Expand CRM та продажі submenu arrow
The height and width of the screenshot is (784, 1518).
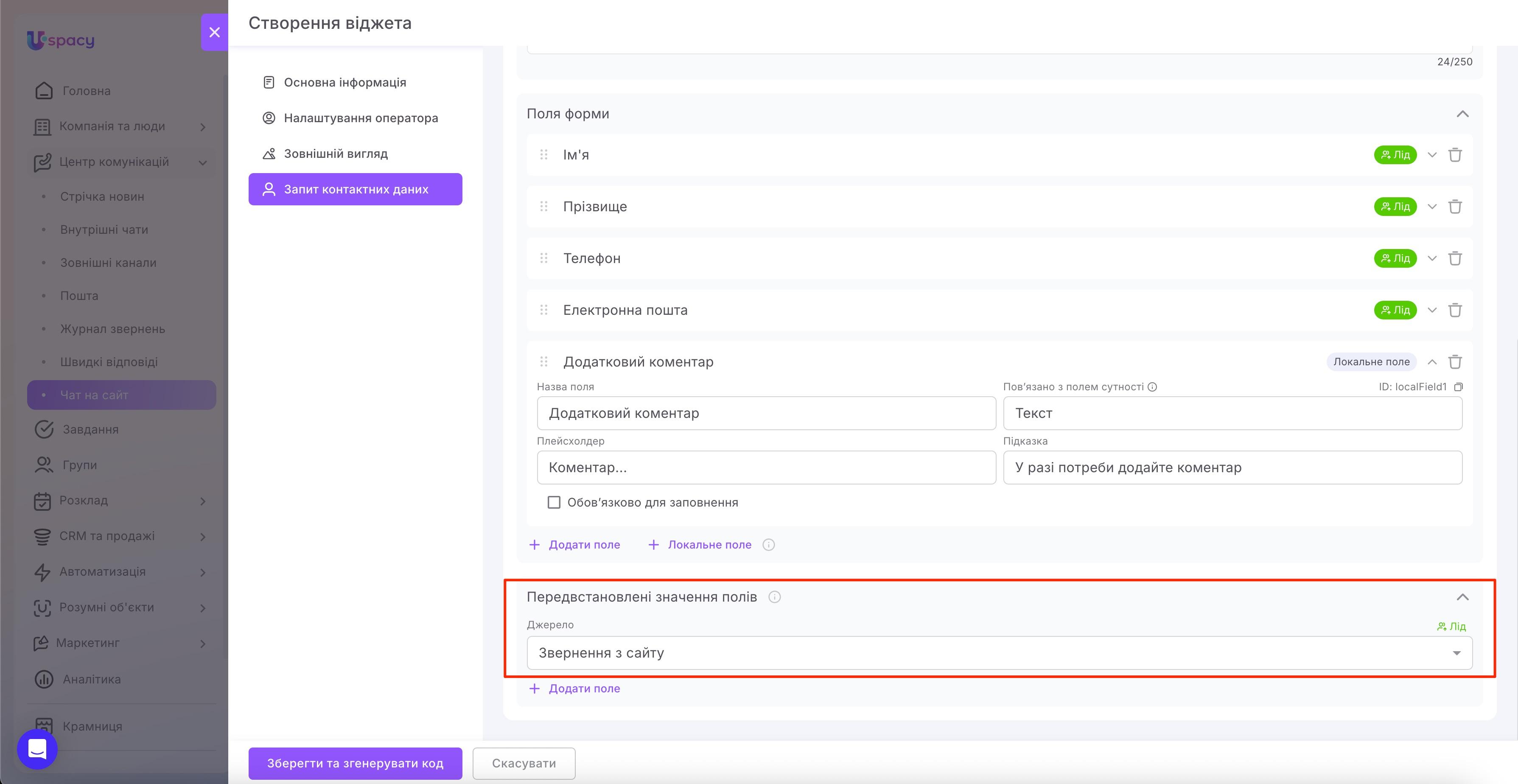[x=203, y=536]
